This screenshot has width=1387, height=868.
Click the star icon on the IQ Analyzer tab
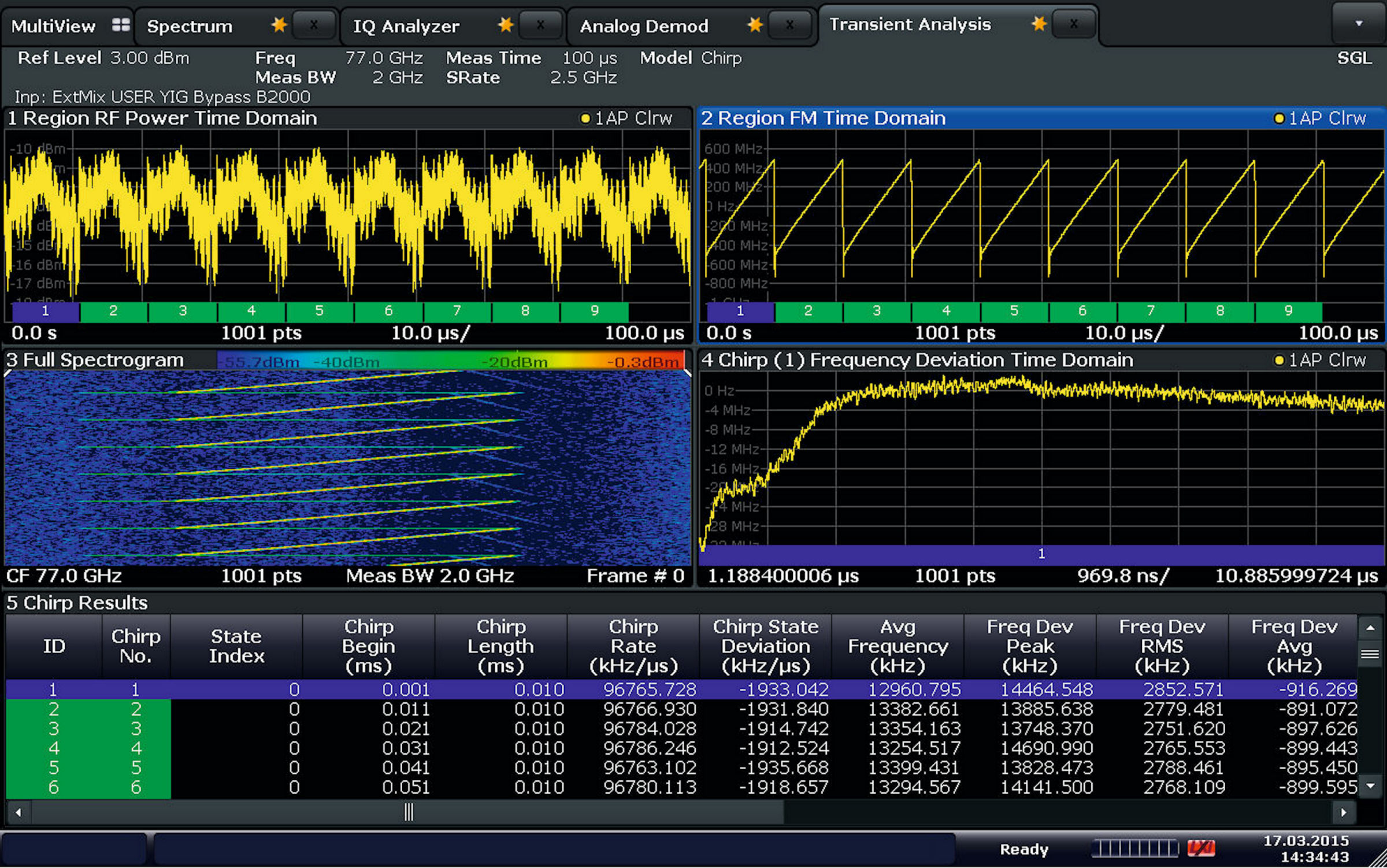(506, 24)
